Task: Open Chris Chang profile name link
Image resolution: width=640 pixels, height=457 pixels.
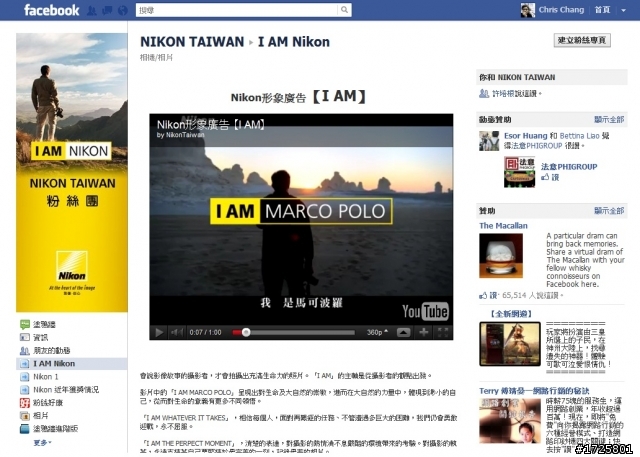Action: click(x=561, y=10)
